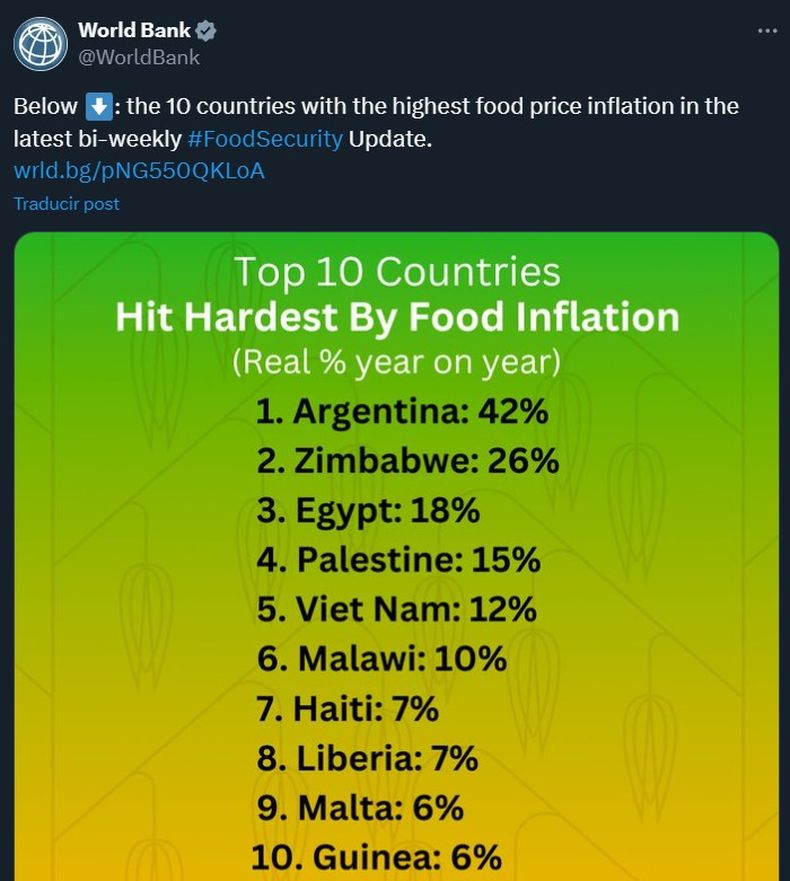Open the @WorldBank handle
This screenshot has width=790, height=881.
[139, 57]
